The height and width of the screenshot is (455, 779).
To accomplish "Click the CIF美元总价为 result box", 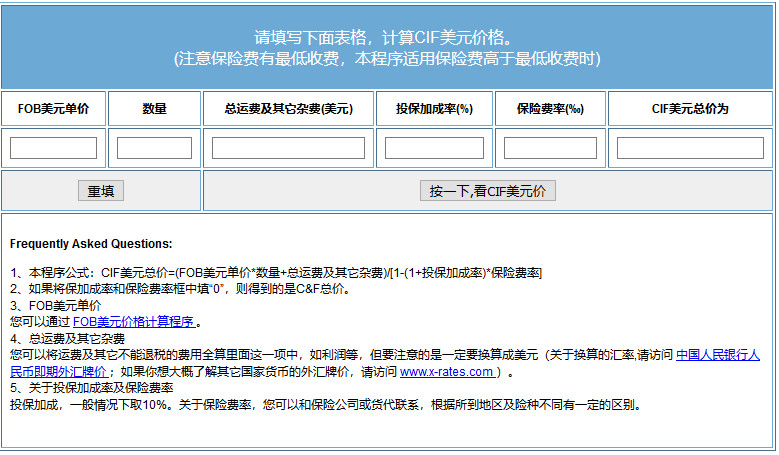I will click(690, 148).
